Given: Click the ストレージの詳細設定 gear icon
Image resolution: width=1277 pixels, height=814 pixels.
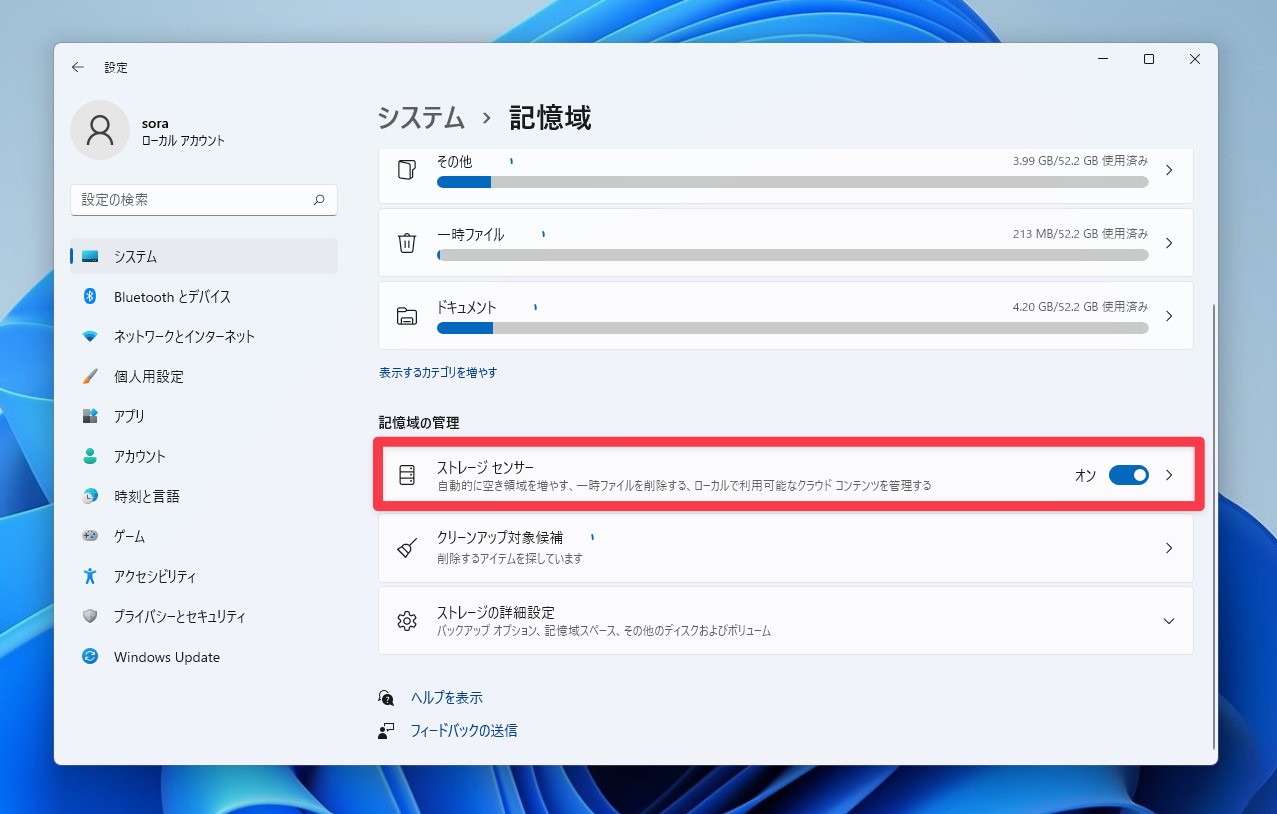Looking at the screenshot, I should click(406, 621).
